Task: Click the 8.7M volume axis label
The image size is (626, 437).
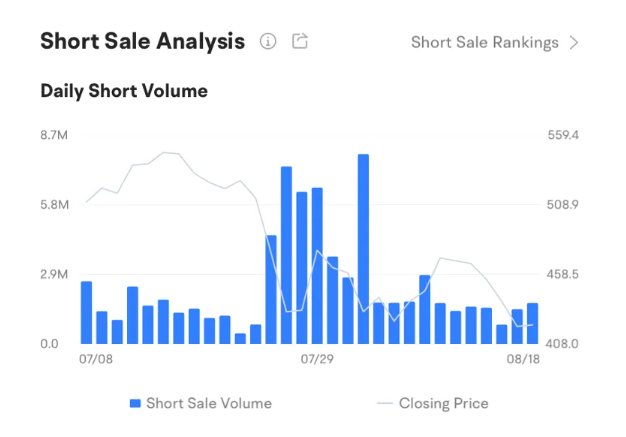Action: 54,135
